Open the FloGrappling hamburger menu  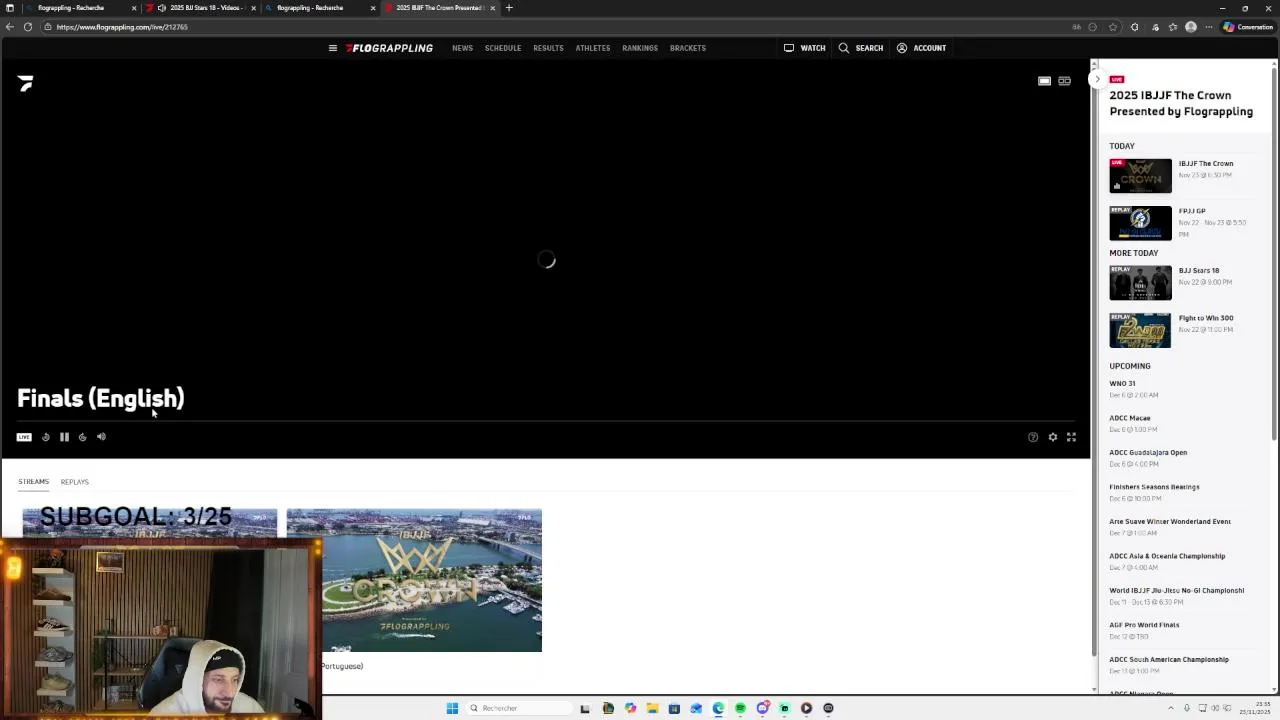click(333, 48)
